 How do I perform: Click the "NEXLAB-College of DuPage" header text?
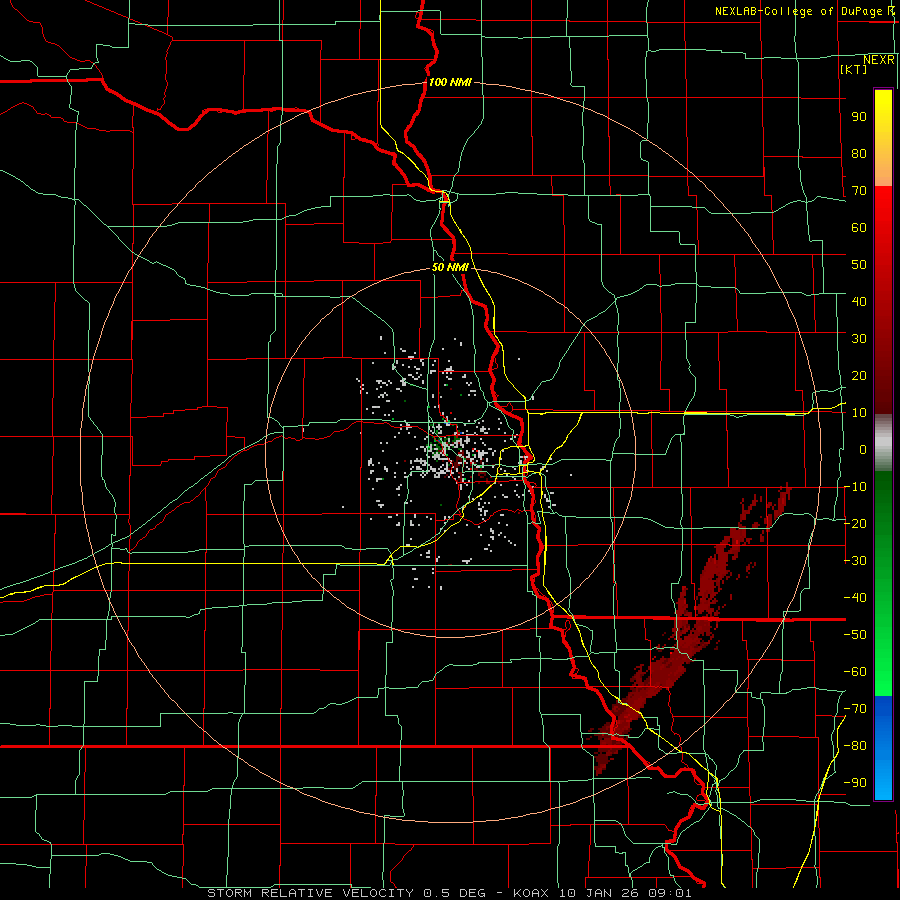[x=798, y=11]
